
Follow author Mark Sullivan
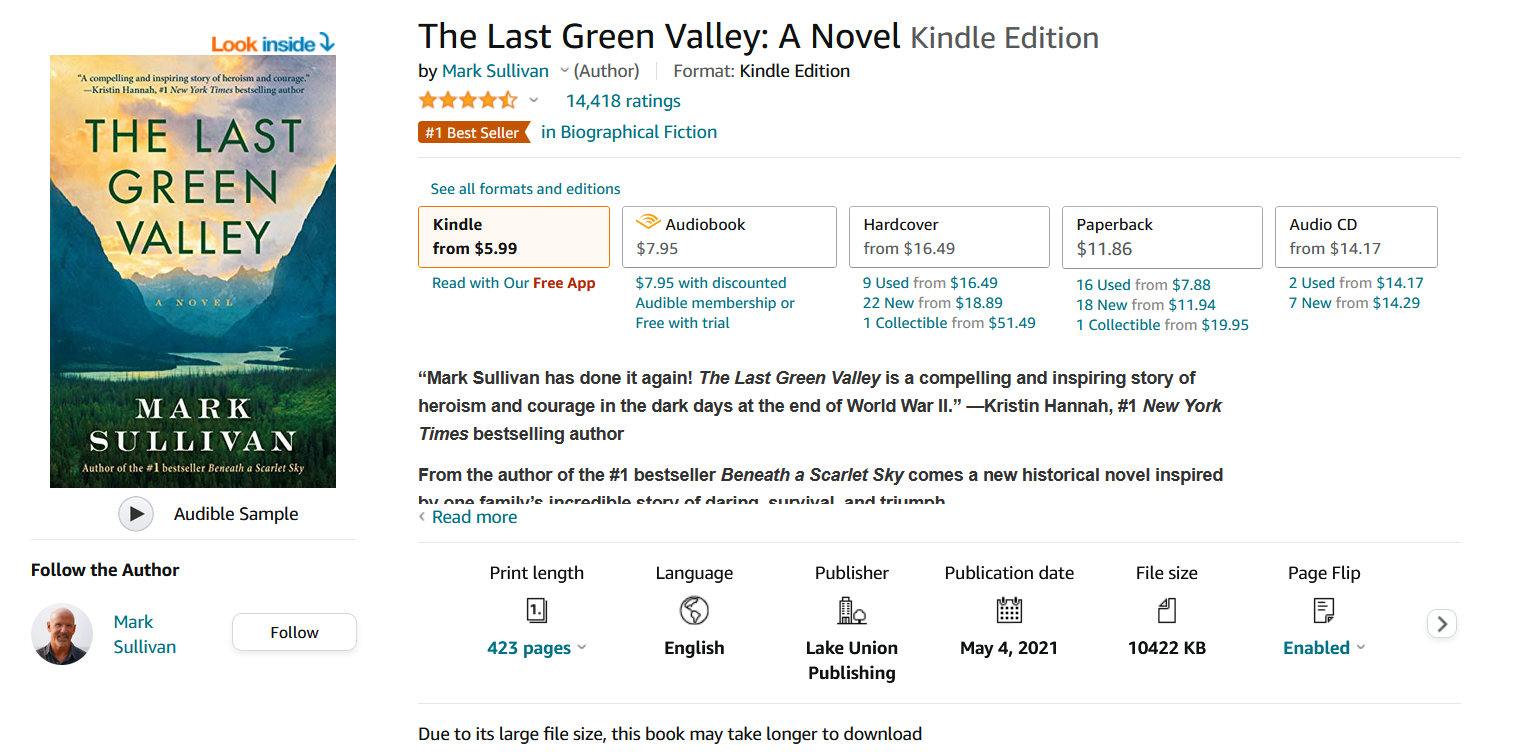(x=294, y=632)
